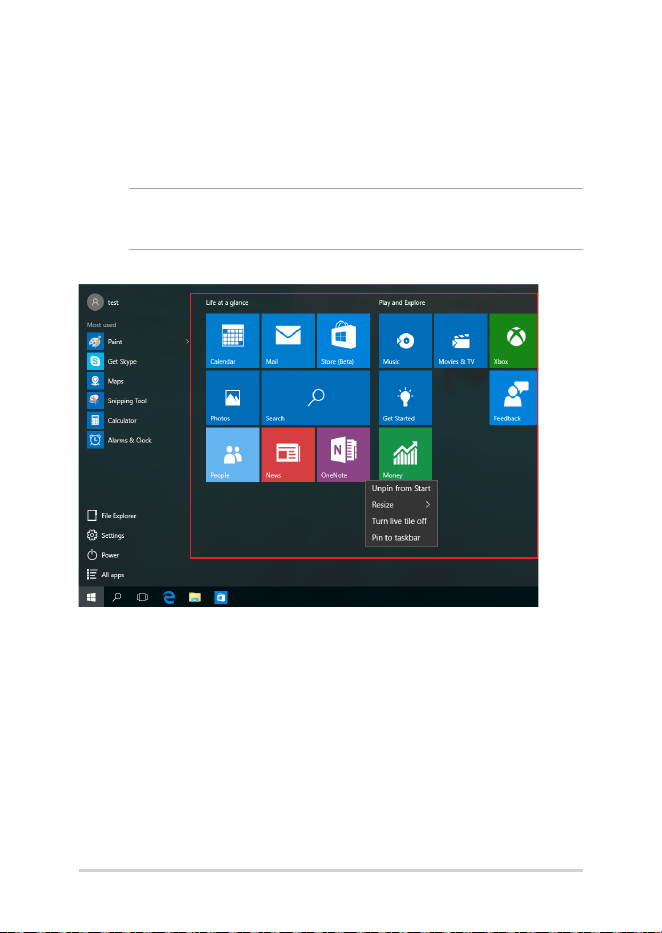662x933 pixels.
Task: Open the Calendar tile
Action: (233, 341)
